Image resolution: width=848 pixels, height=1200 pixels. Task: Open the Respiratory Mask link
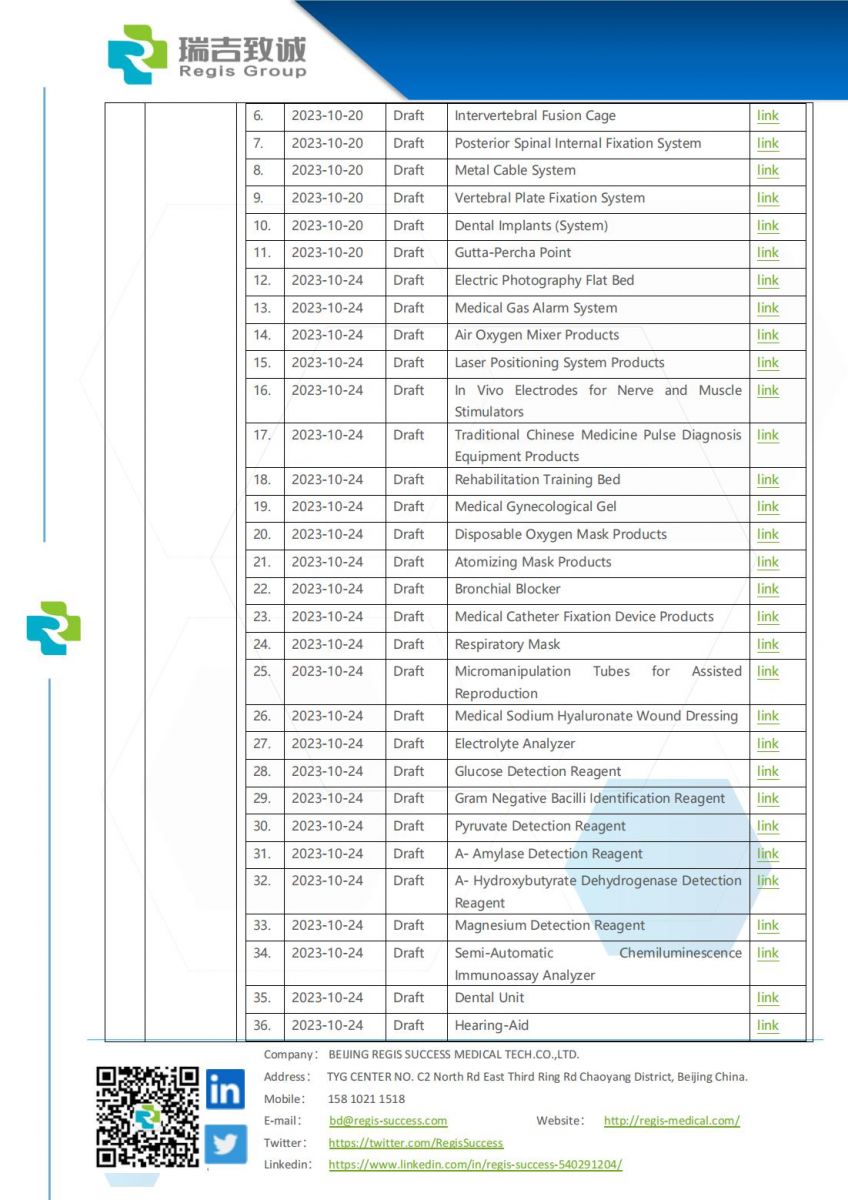[767, 645]
